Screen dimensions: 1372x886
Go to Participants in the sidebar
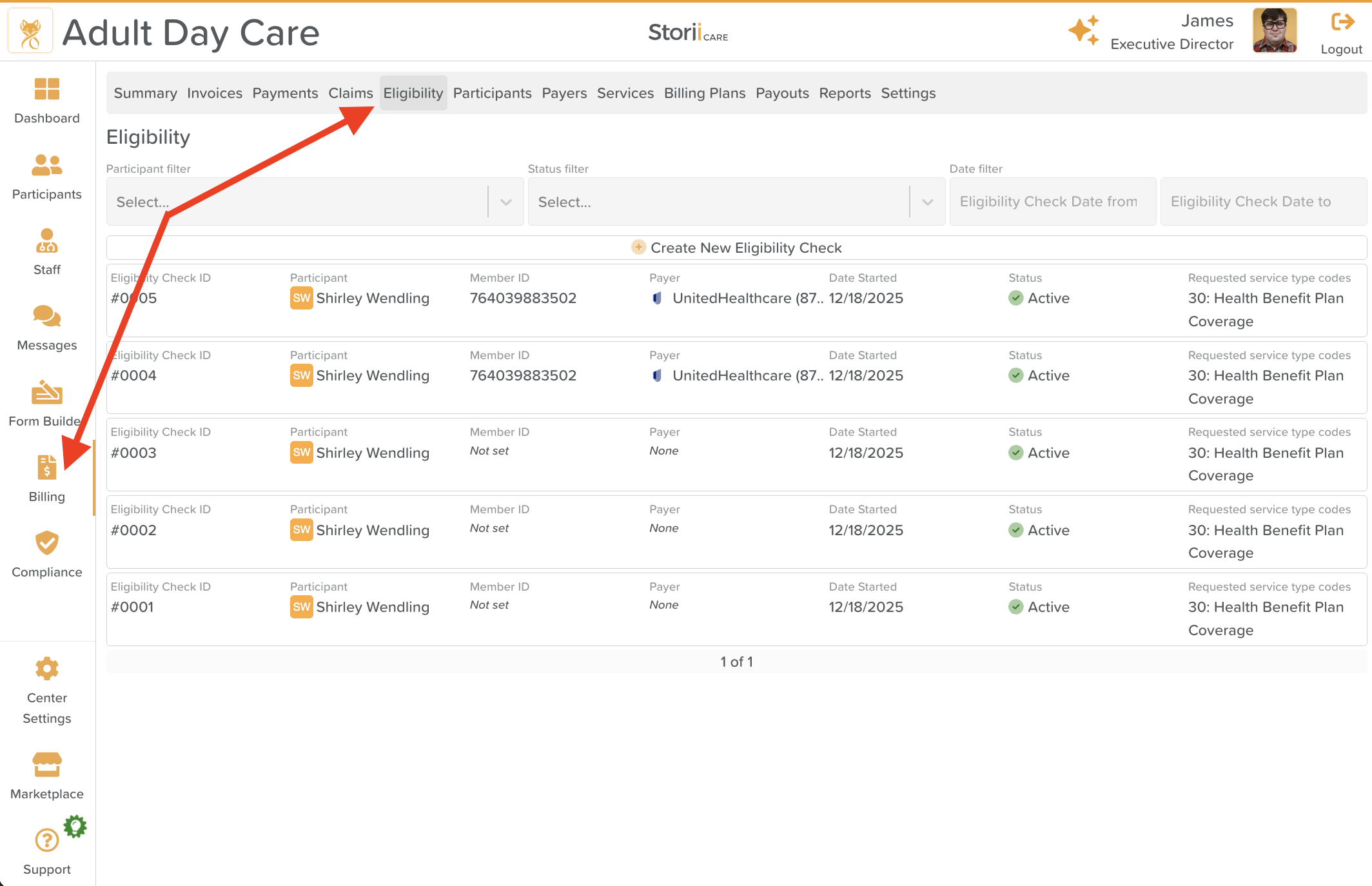pyautogui.click(x=46, y=166)
